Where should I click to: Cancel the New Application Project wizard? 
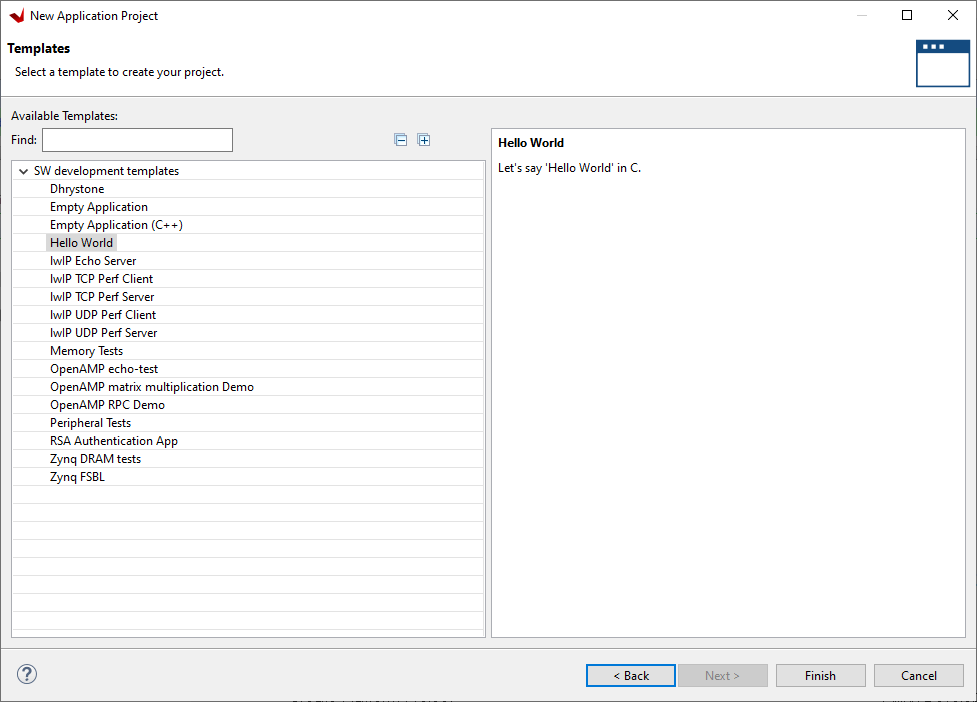pos(918,676)
